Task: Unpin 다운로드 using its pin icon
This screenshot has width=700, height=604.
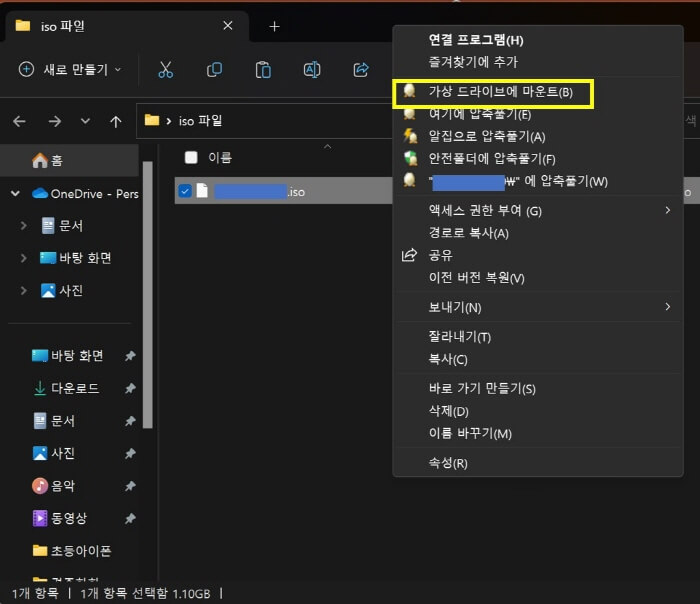Action: click(x=130, y=388)
